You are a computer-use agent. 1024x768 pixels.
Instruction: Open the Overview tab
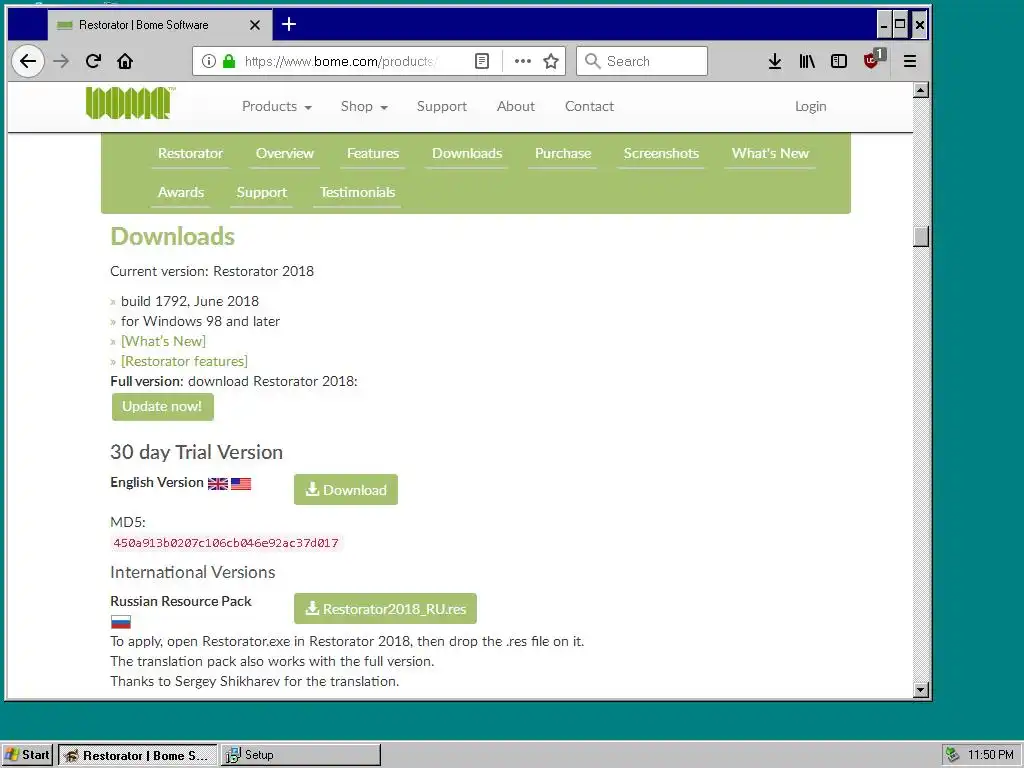(x=285, y=153)
